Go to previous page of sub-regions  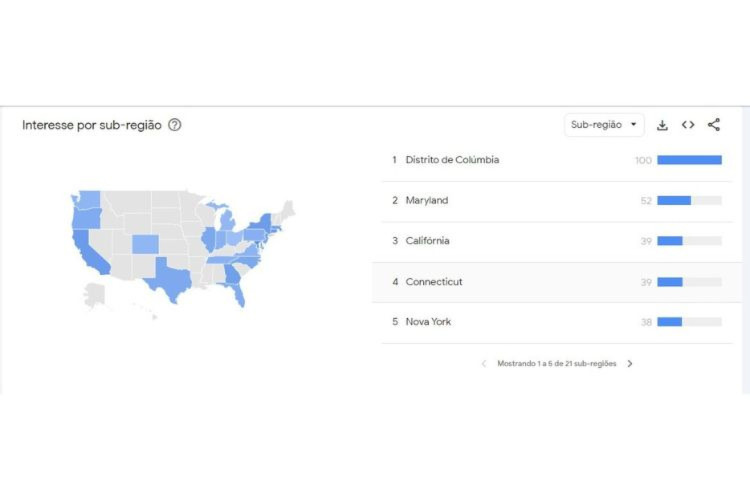(484, 364)
